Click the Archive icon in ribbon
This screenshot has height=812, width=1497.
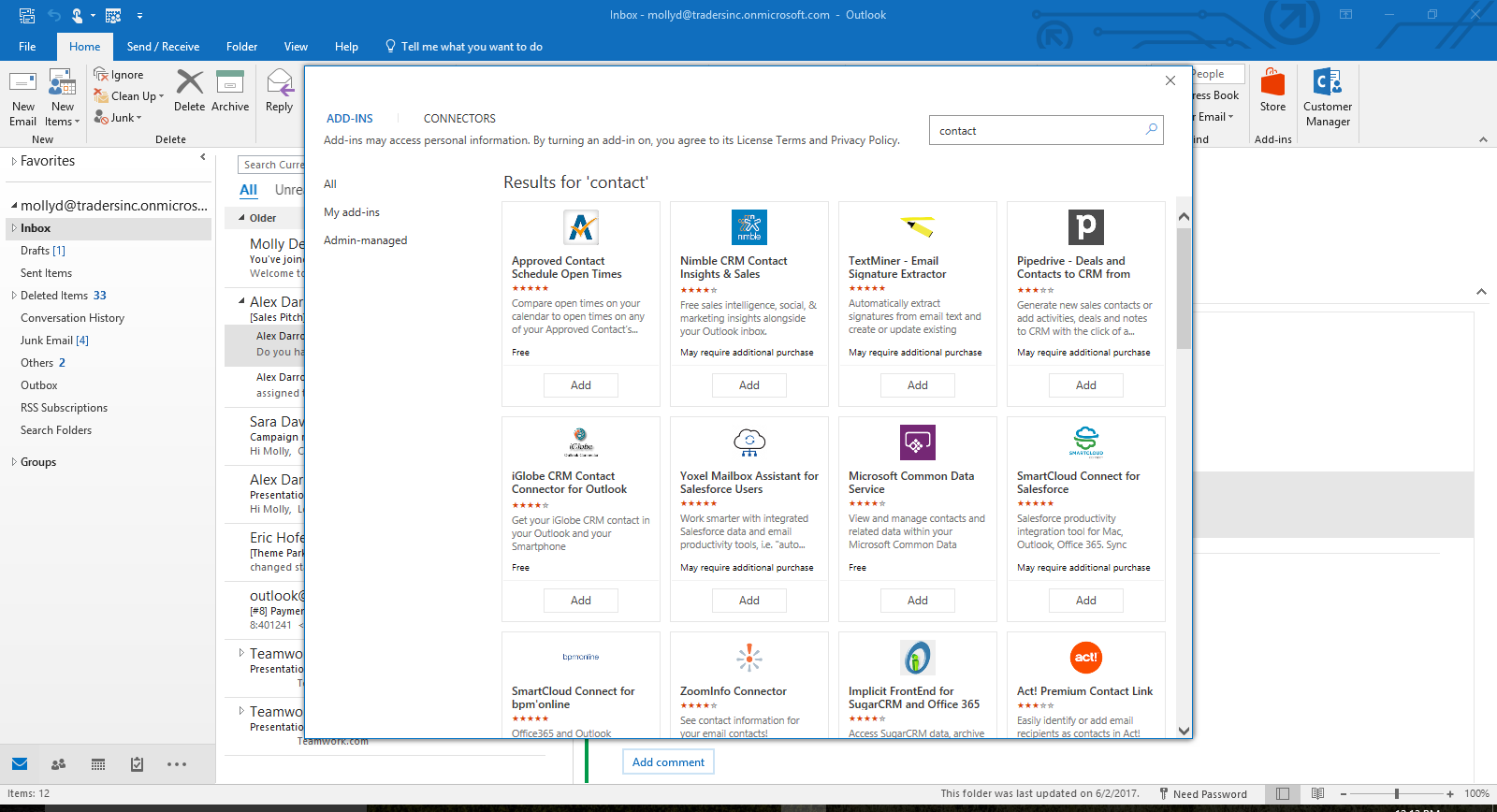[x=230, y=83]
